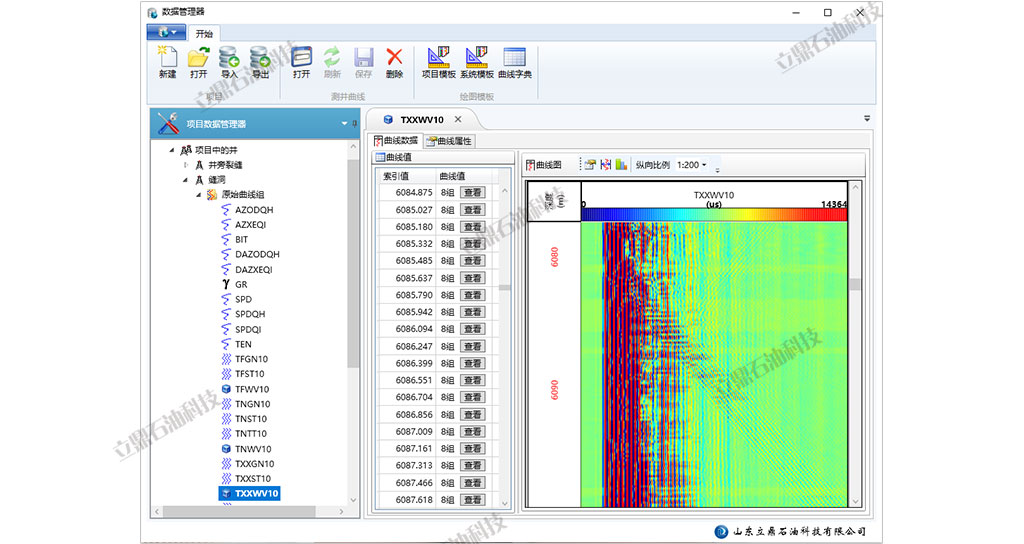Click the 查看 button for 6087.313
Screen dimensions: 1024x544
coord(472,466)
